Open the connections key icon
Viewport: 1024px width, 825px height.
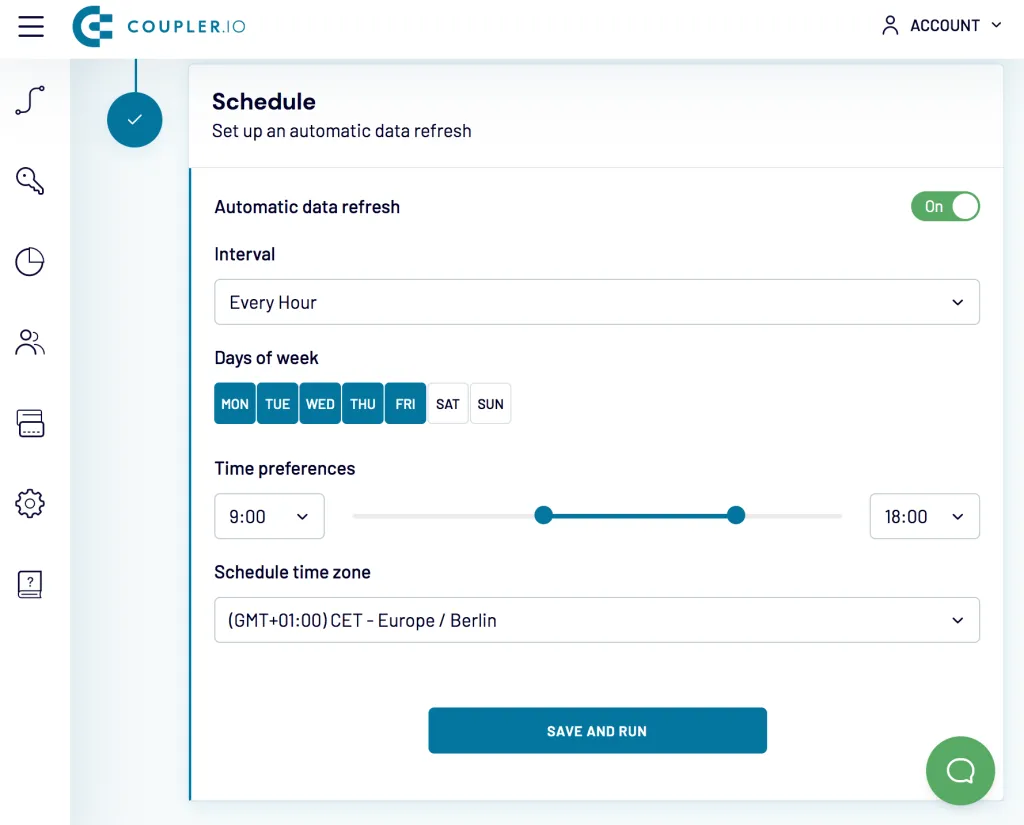(x=30, y=181)
